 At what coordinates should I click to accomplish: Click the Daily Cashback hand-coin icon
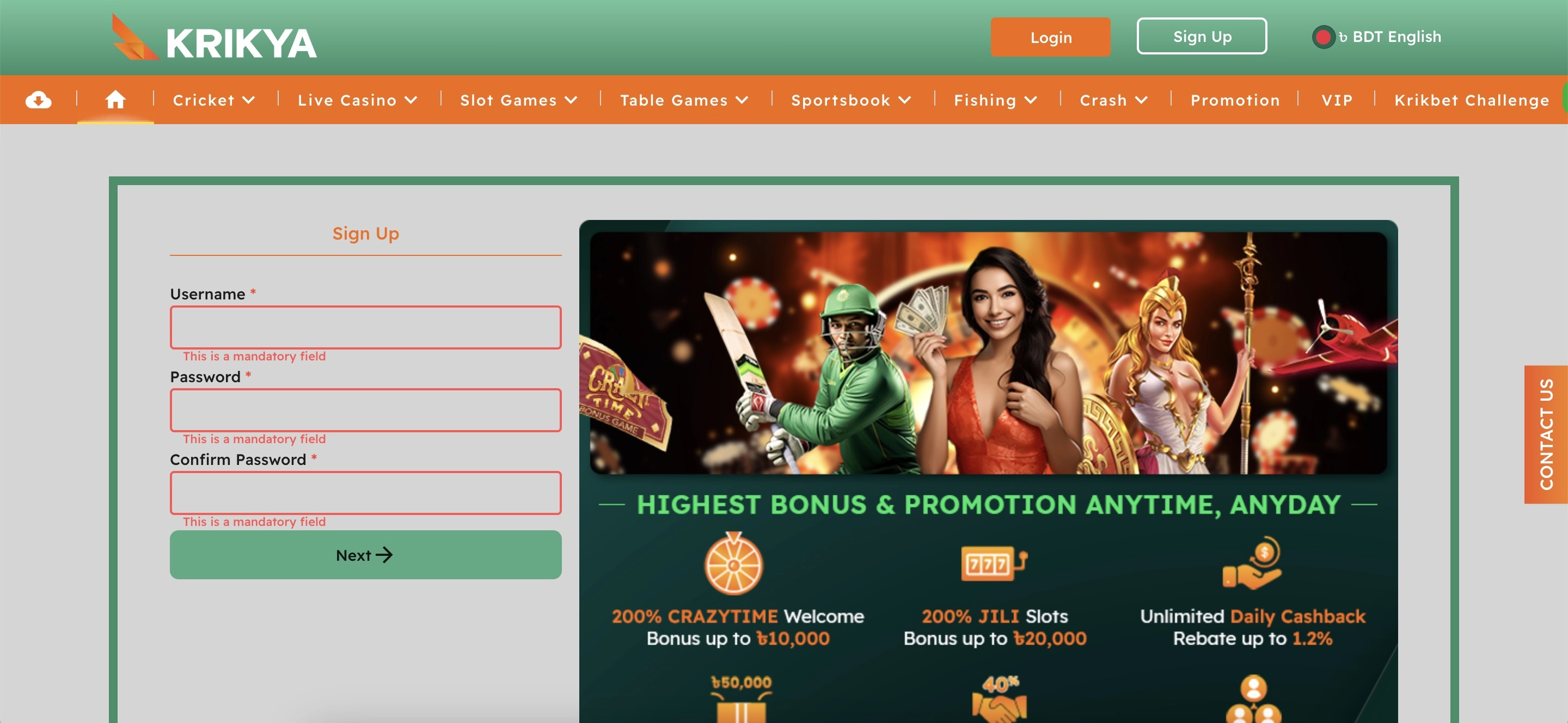pyautogui.click(x=1253, y=563)
